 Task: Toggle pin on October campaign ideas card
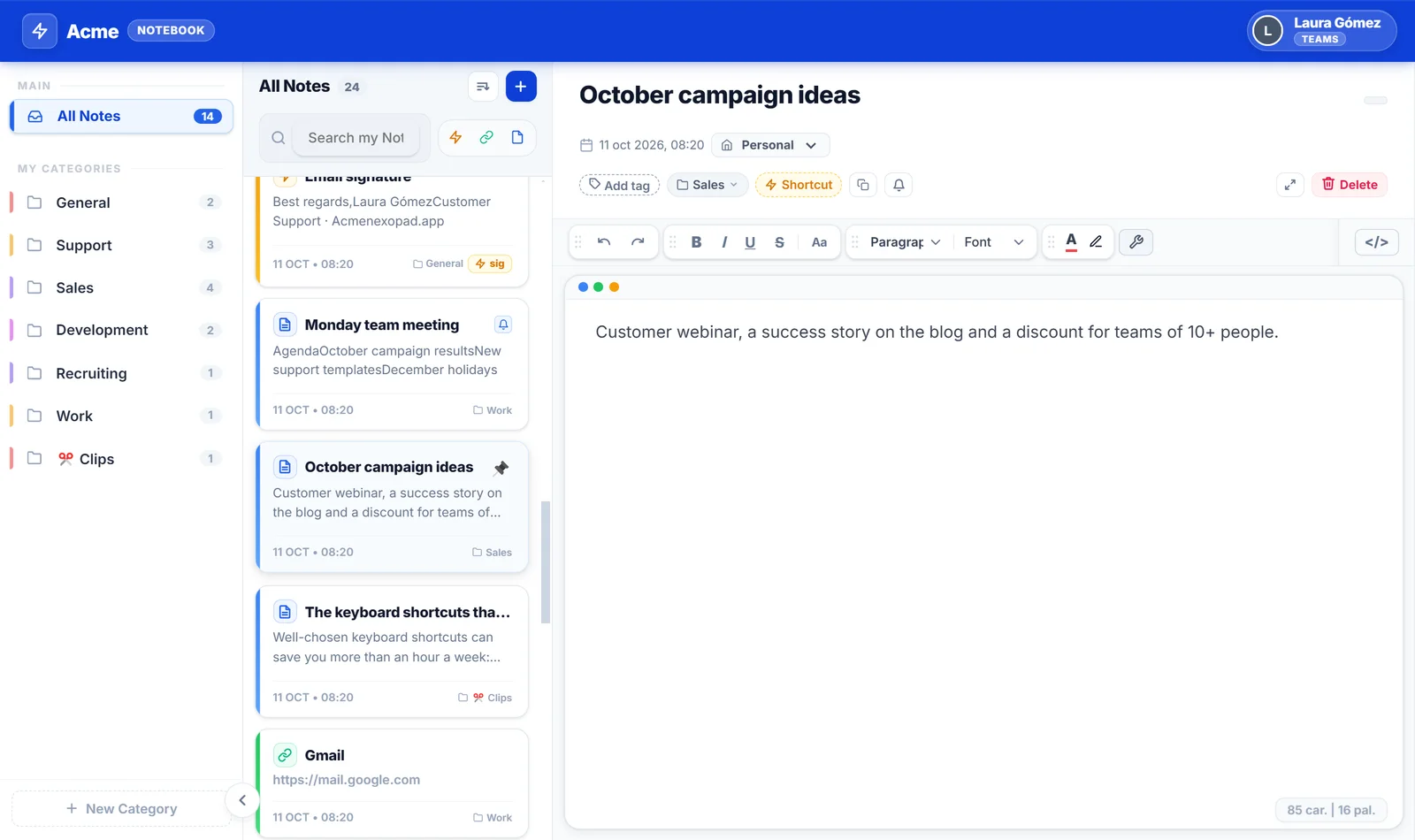click(501, 468)
